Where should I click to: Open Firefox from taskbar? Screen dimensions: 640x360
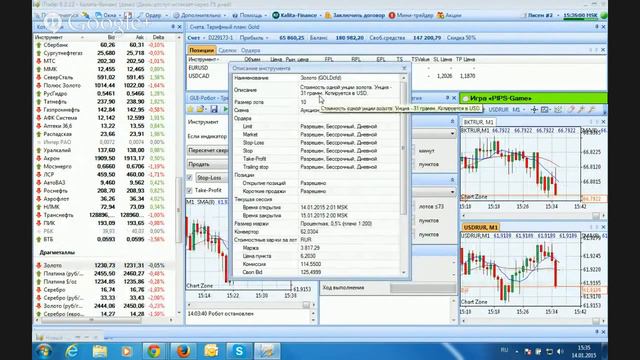click(x=183, y=351)
